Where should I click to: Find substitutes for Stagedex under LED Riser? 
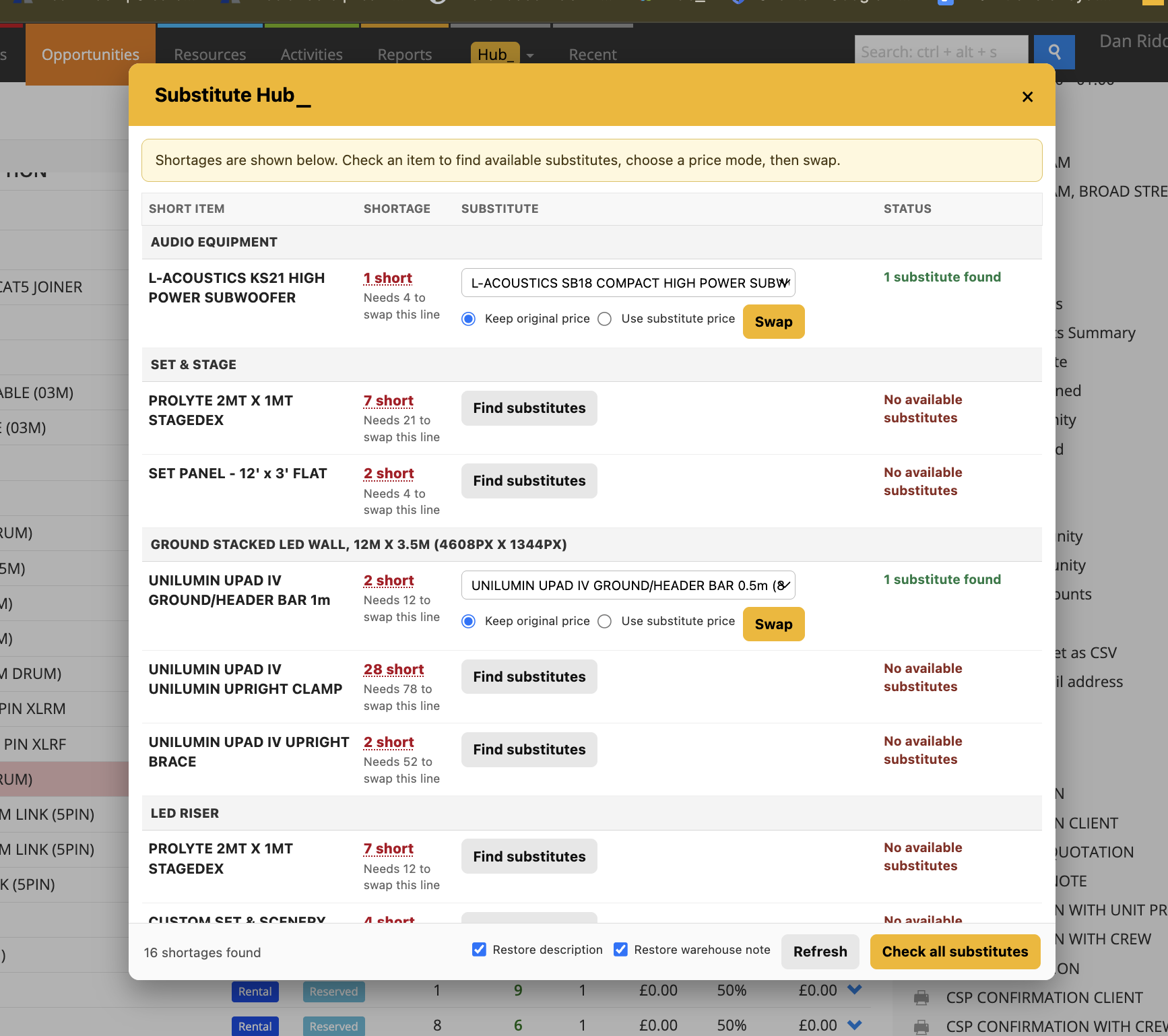[529, 857]
